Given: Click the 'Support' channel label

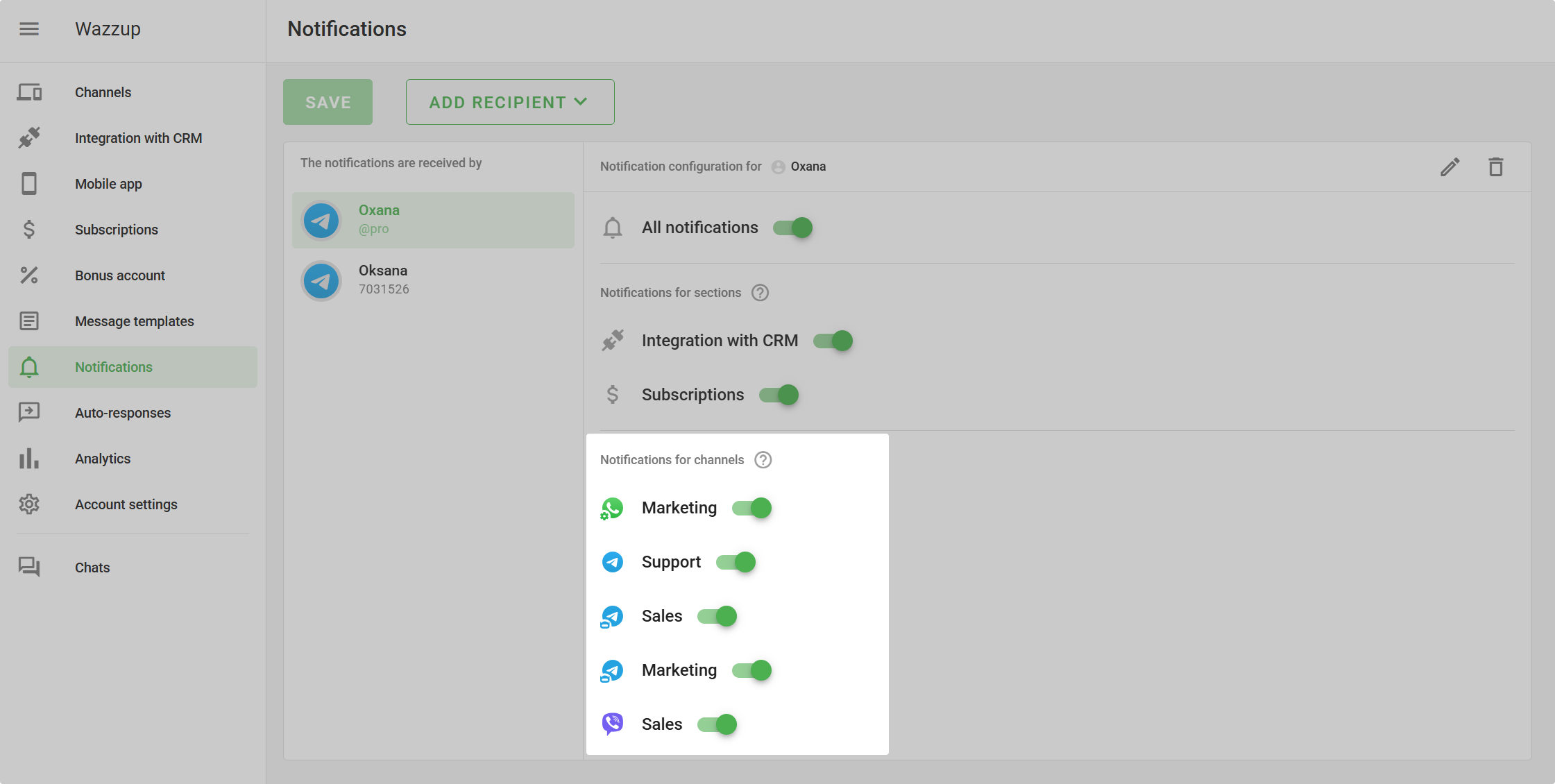Looking at the screenshot, I should click(671, 562).
